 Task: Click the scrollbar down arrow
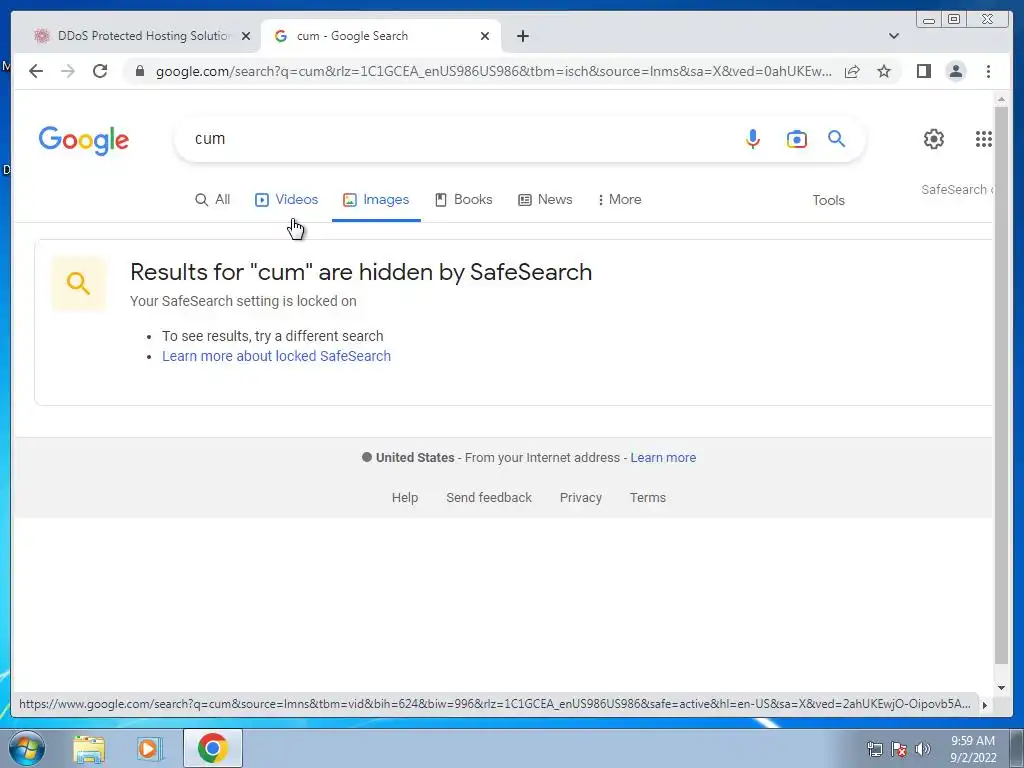click(1001, 688)
